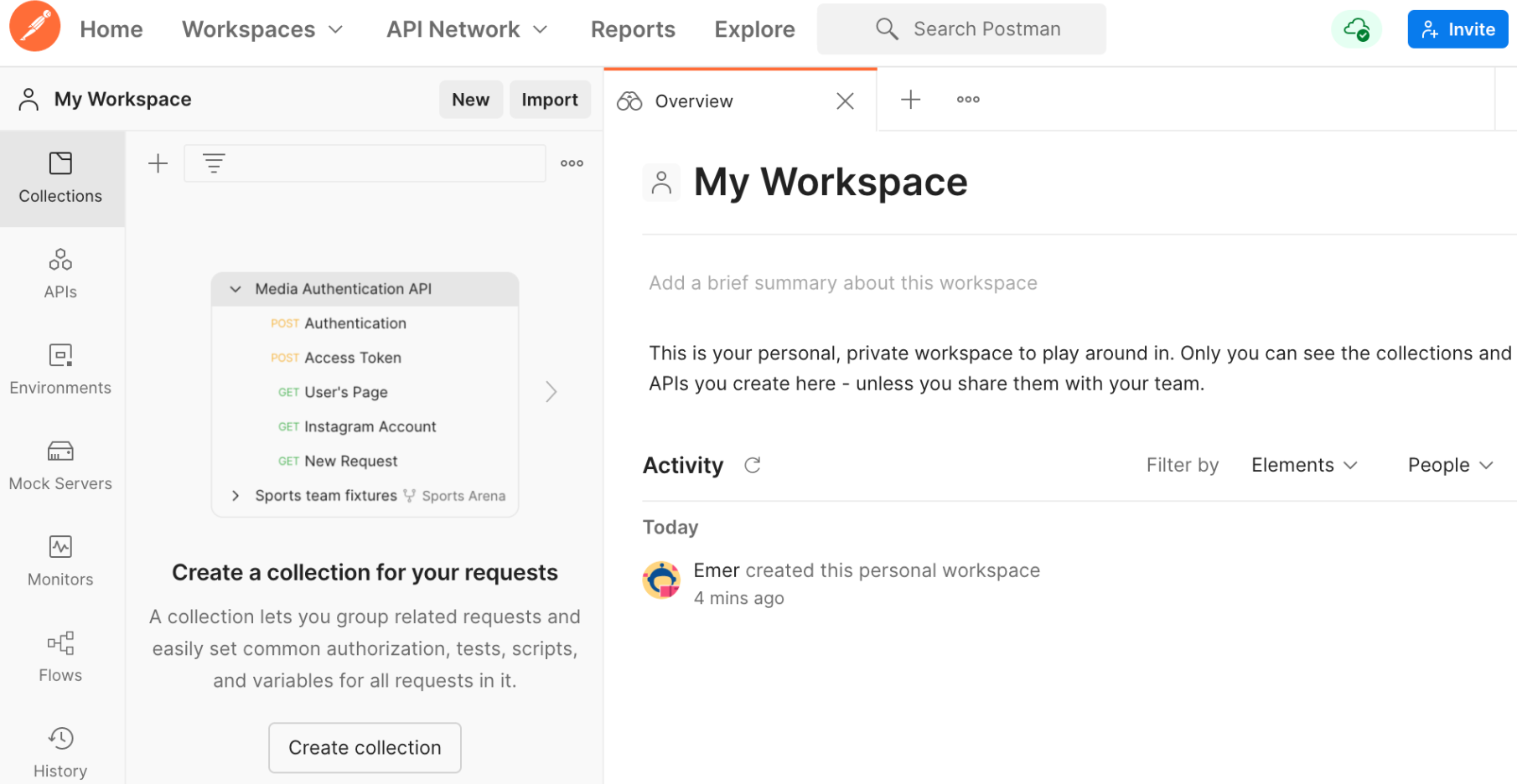The height and width of the screenshot is (784, 1517).
Task: Click My Workspace label in sidebar header
Action: point(122,100)
